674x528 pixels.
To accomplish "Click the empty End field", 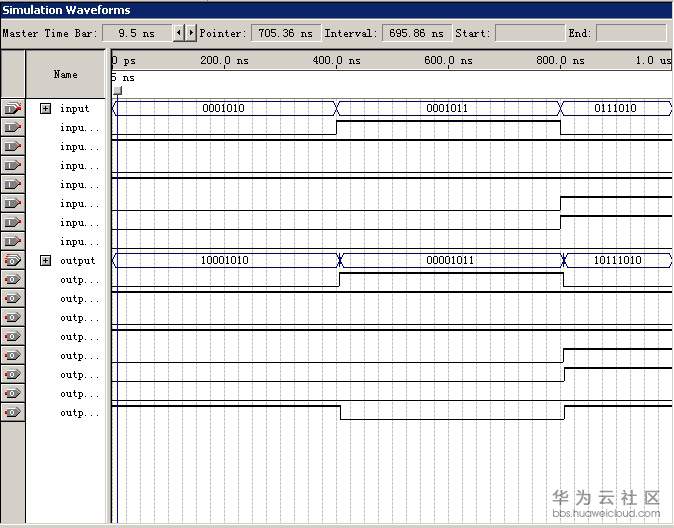I will point(631,33).
